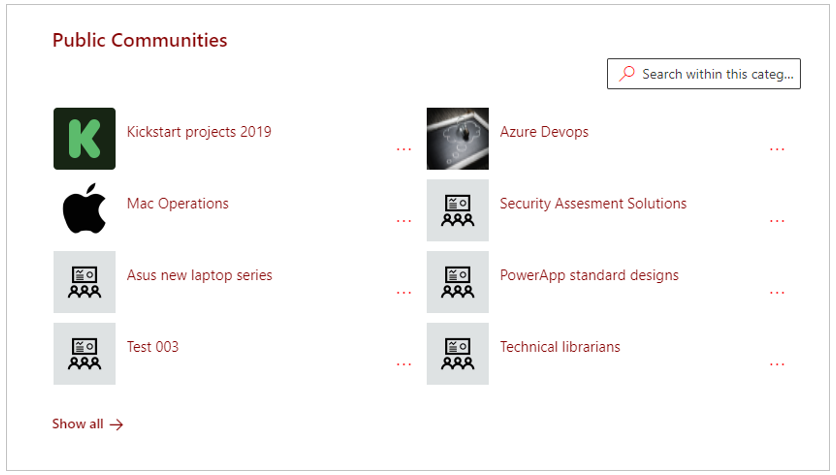Focus the Search within this category field

(704, 74)
